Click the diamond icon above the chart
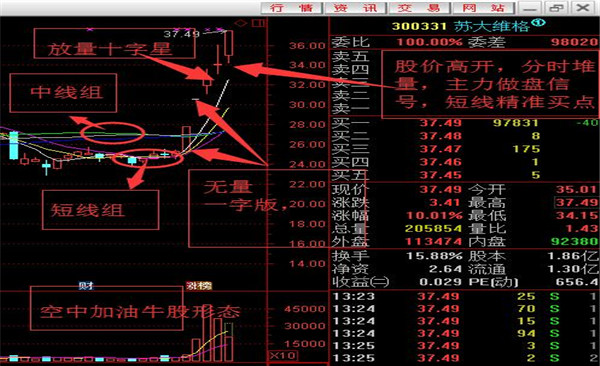 pyautogui.click(x=241, y=23)
